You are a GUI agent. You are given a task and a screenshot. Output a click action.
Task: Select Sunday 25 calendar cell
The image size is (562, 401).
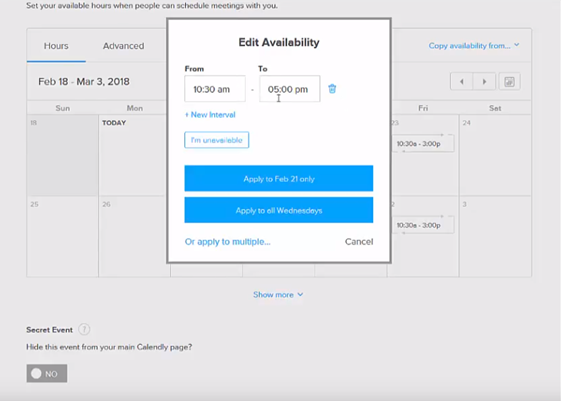[63, 237]
